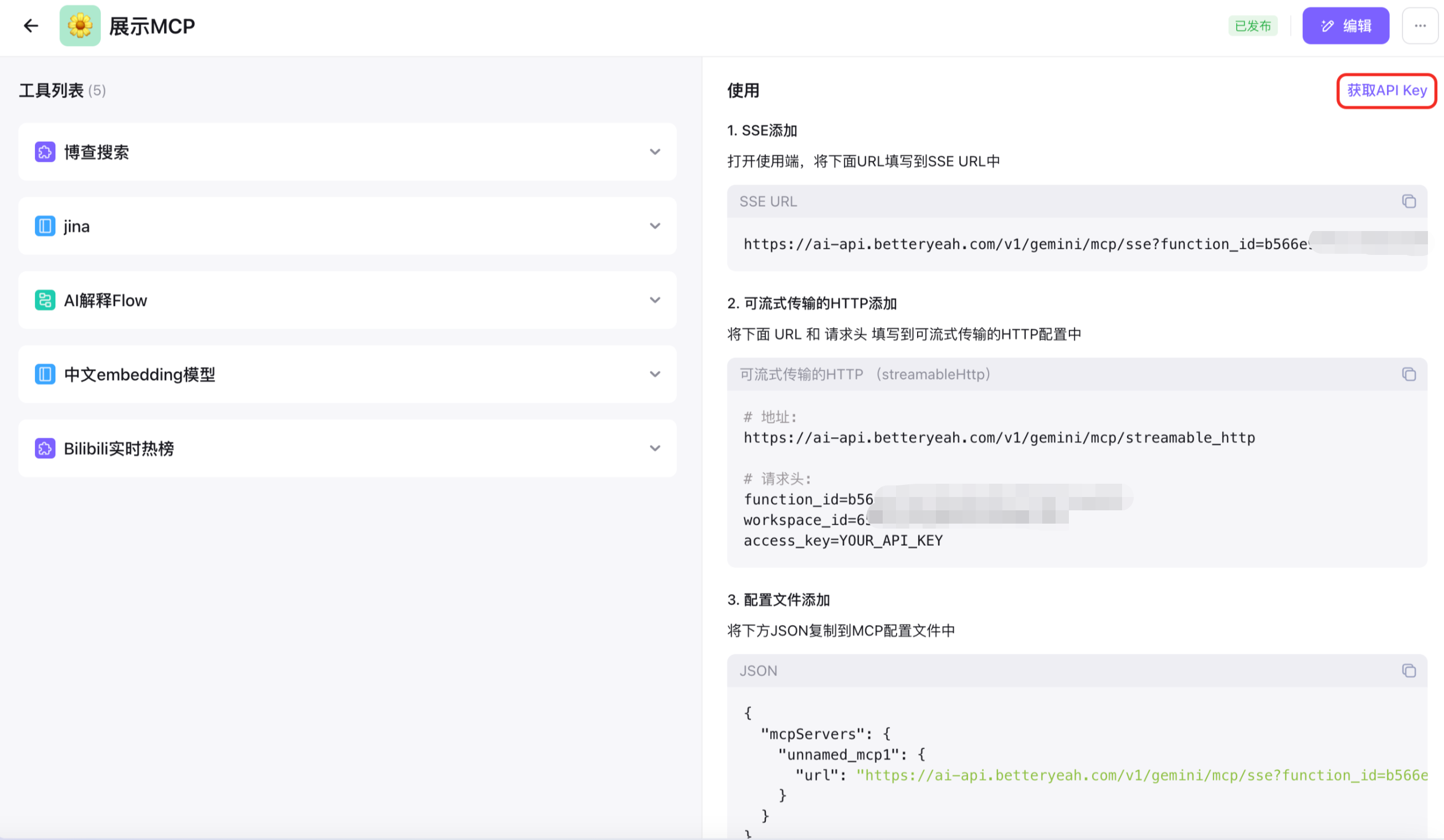Screen dimensions: 1444x840
Task: Expand the jina tool details
Action: pos(654,226)
